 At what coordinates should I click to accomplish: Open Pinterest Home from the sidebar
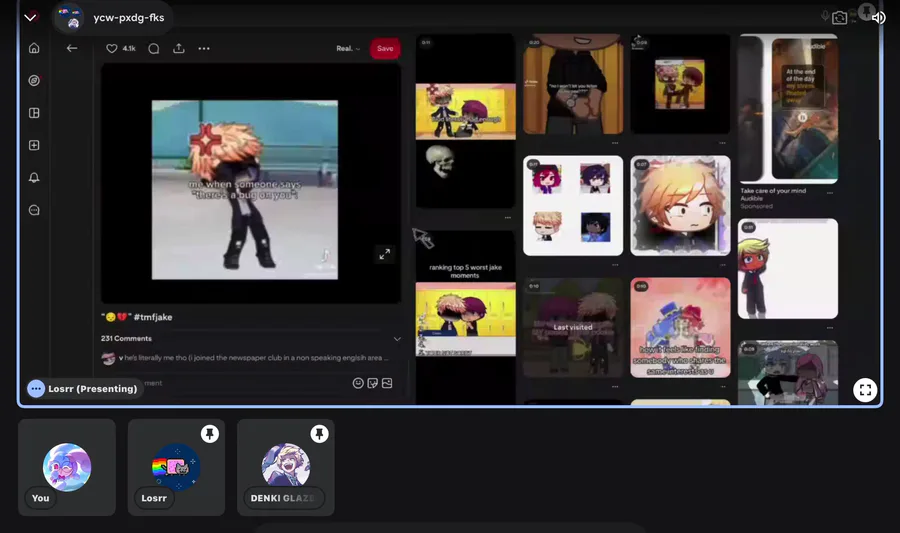coord(34,48)
